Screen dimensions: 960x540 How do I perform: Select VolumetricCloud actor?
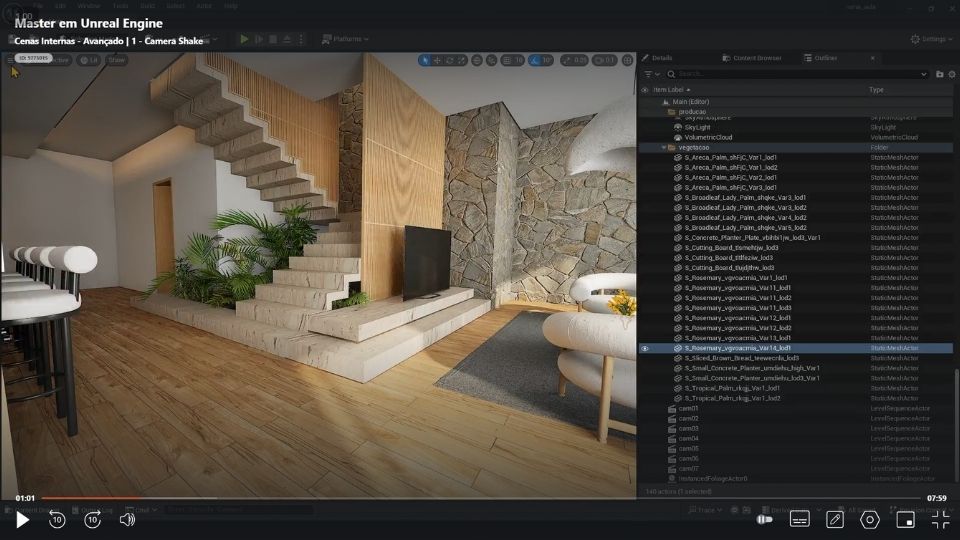coord(796,137)
